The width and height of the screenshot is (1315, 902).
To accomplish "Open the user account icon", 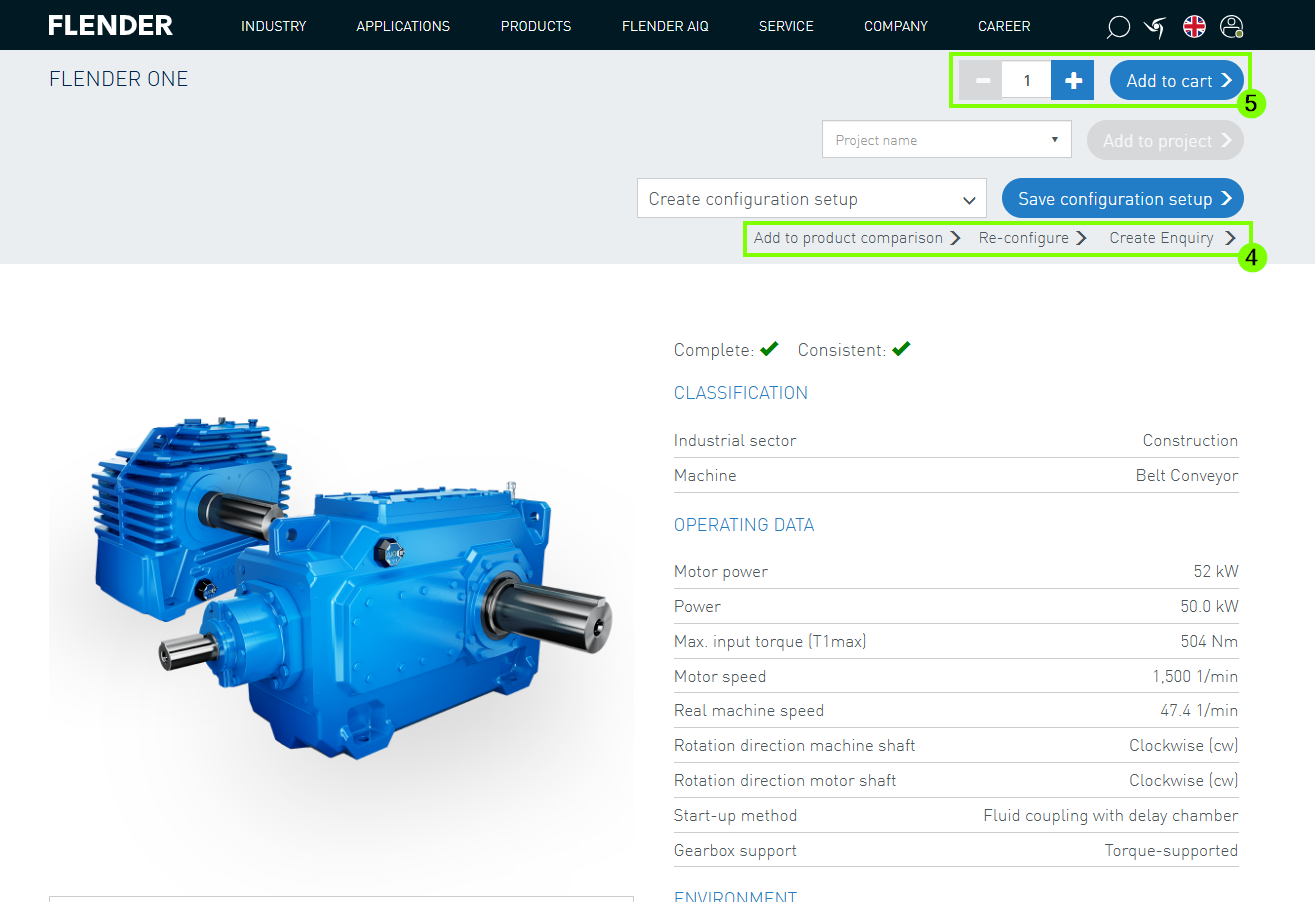I will [x=1232, y=27].
